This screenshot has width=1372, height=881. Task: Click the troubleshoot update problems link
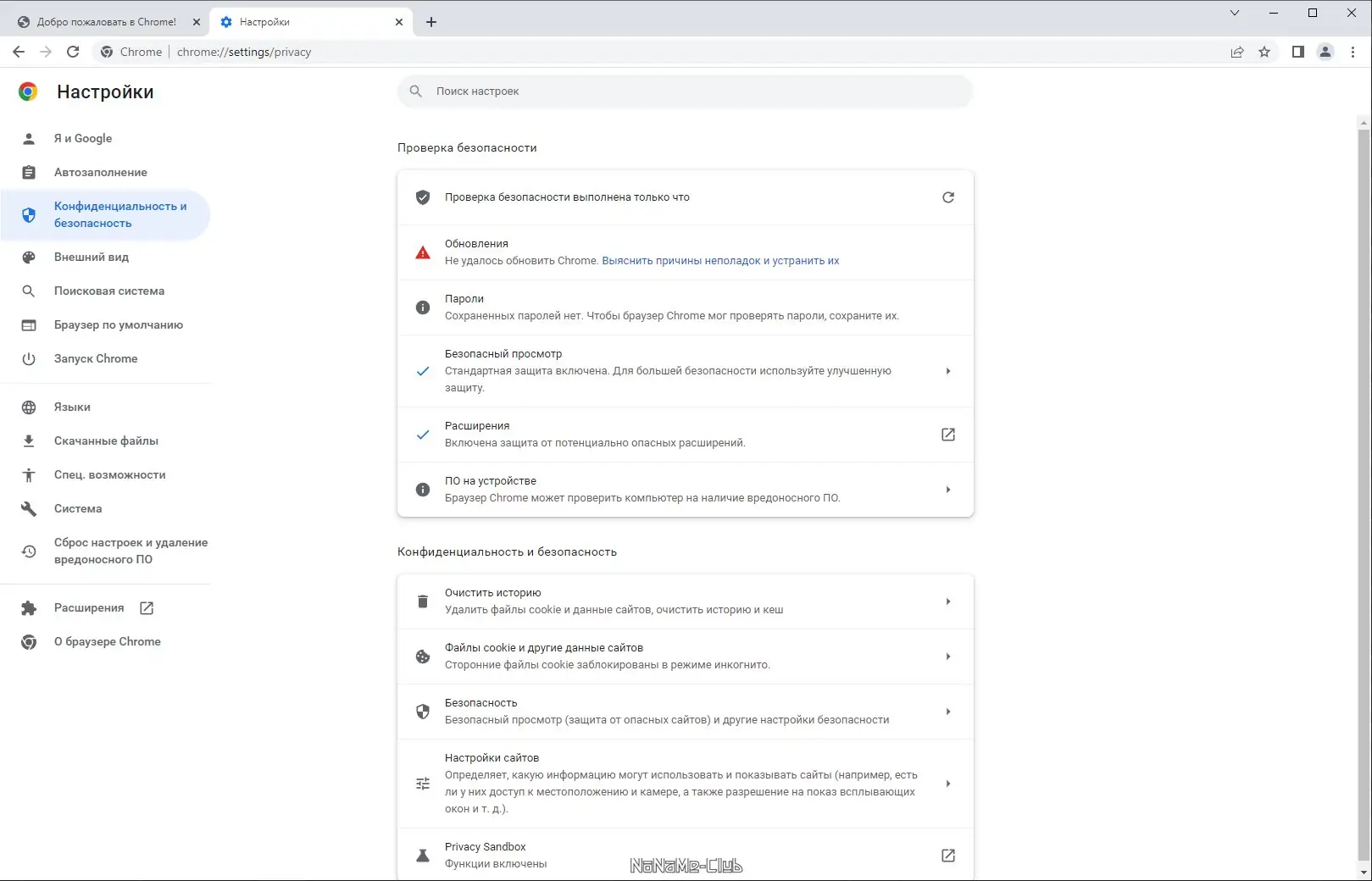point(720,261)
